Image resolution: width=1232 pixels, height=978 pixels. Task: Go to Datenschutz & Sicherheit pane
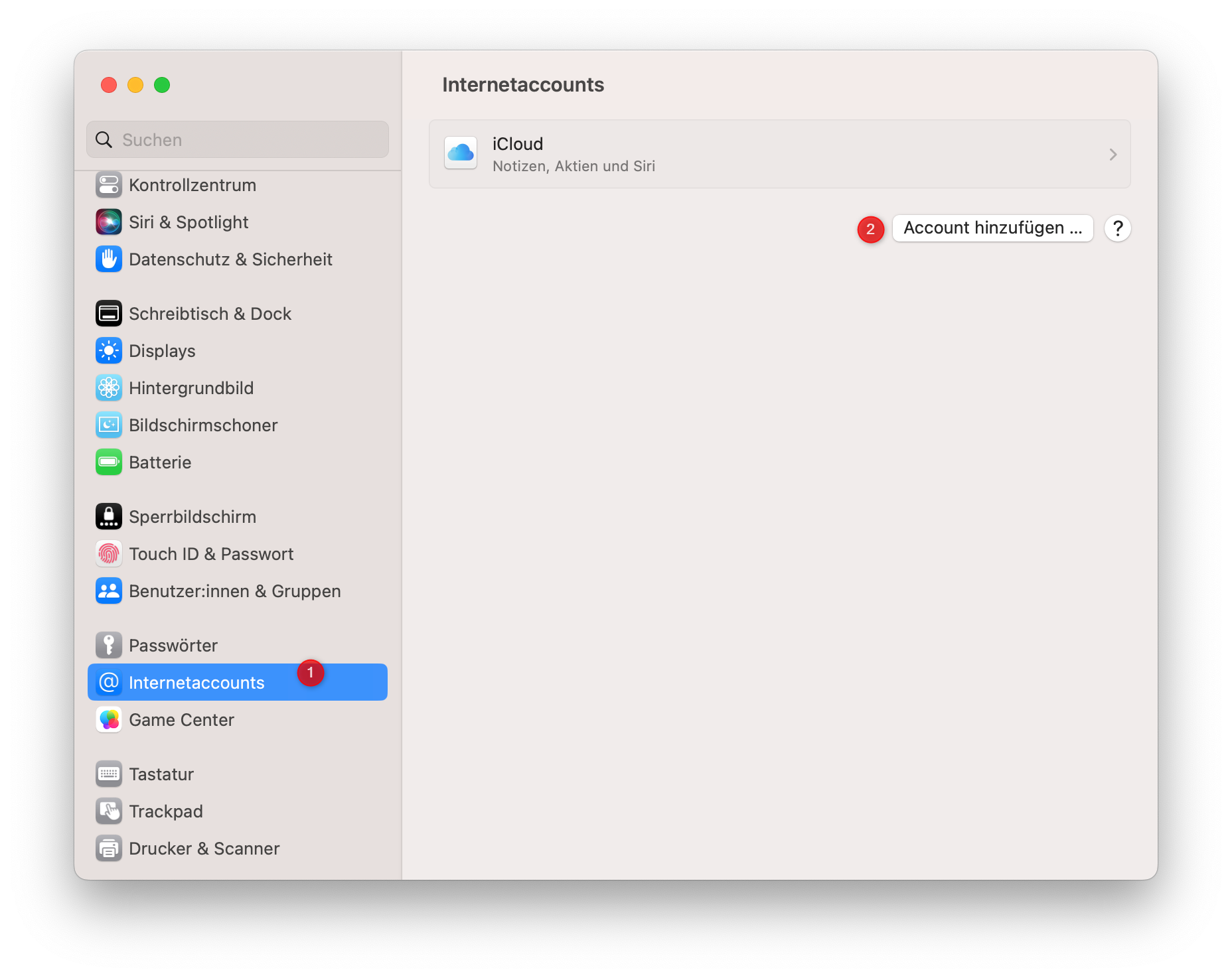(238, 259)
